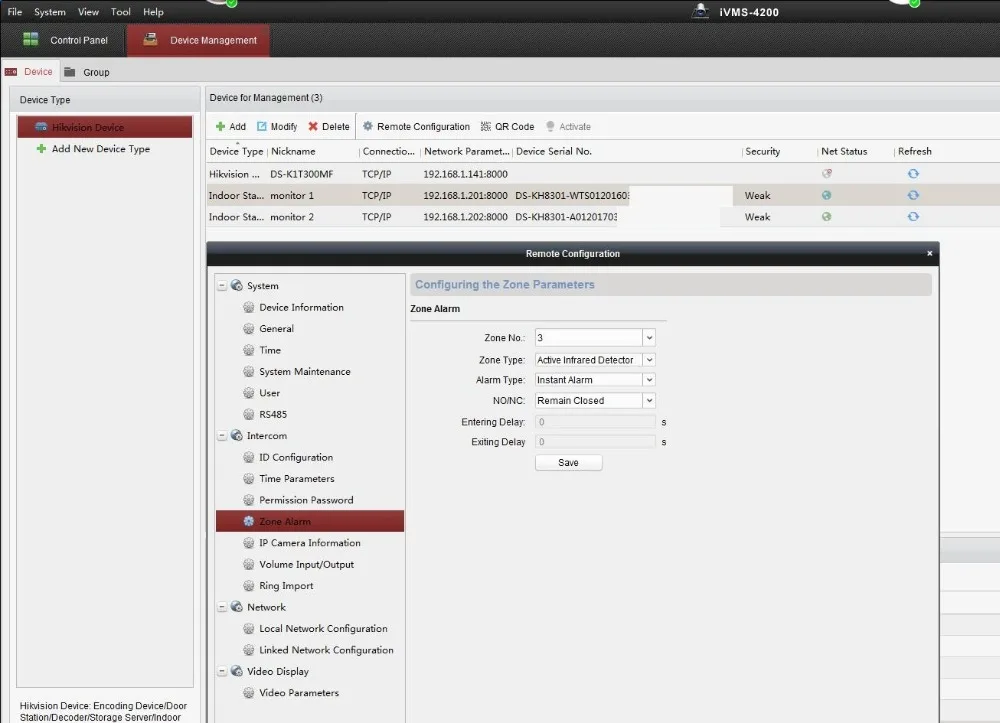
Task: Refresh the monitor 2 device row
Action: pyautogui.click(x=913, y=217)
